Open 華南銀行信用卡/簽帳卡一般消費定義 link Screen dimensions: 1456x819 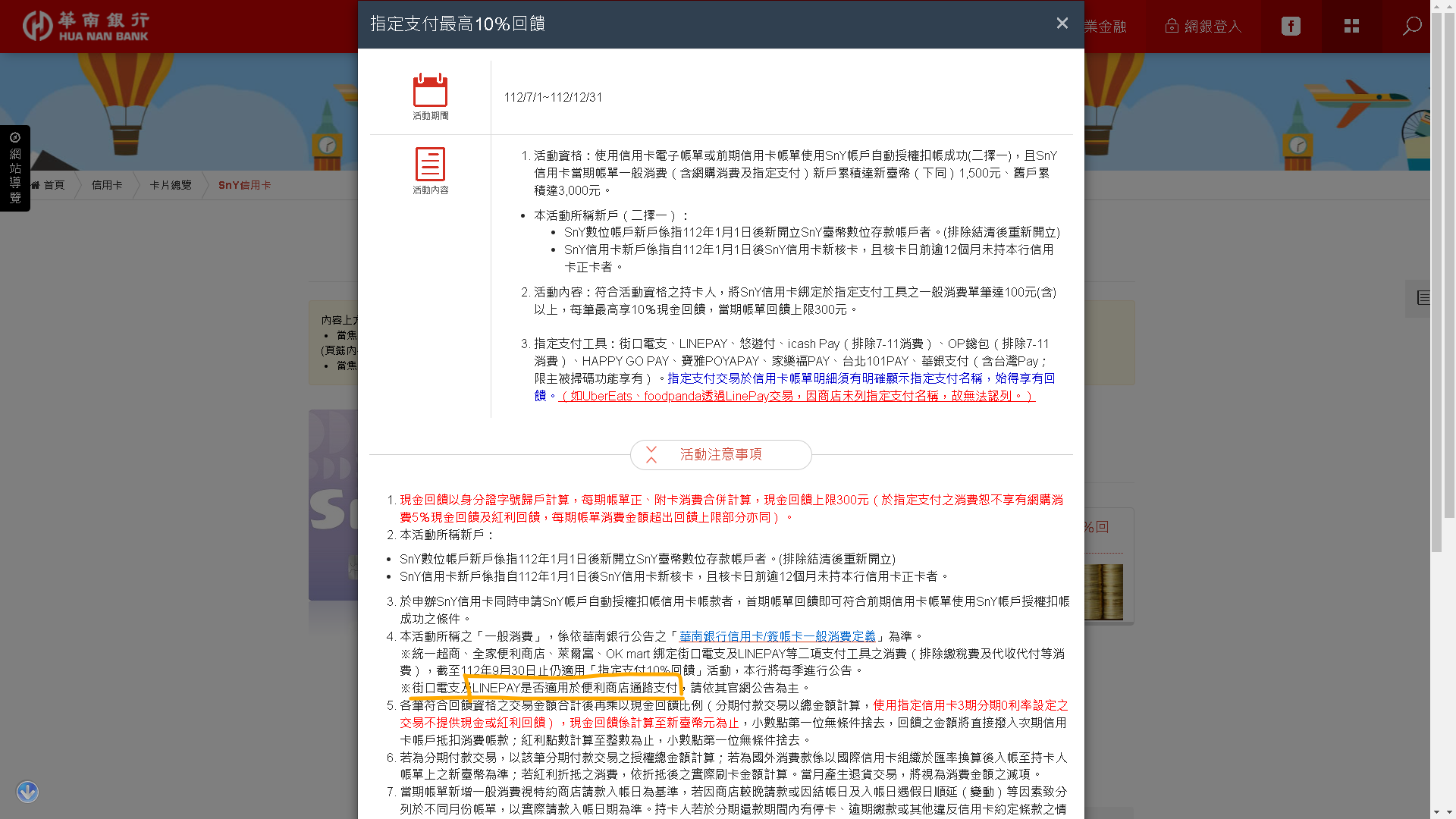click(x=777, y=636)
